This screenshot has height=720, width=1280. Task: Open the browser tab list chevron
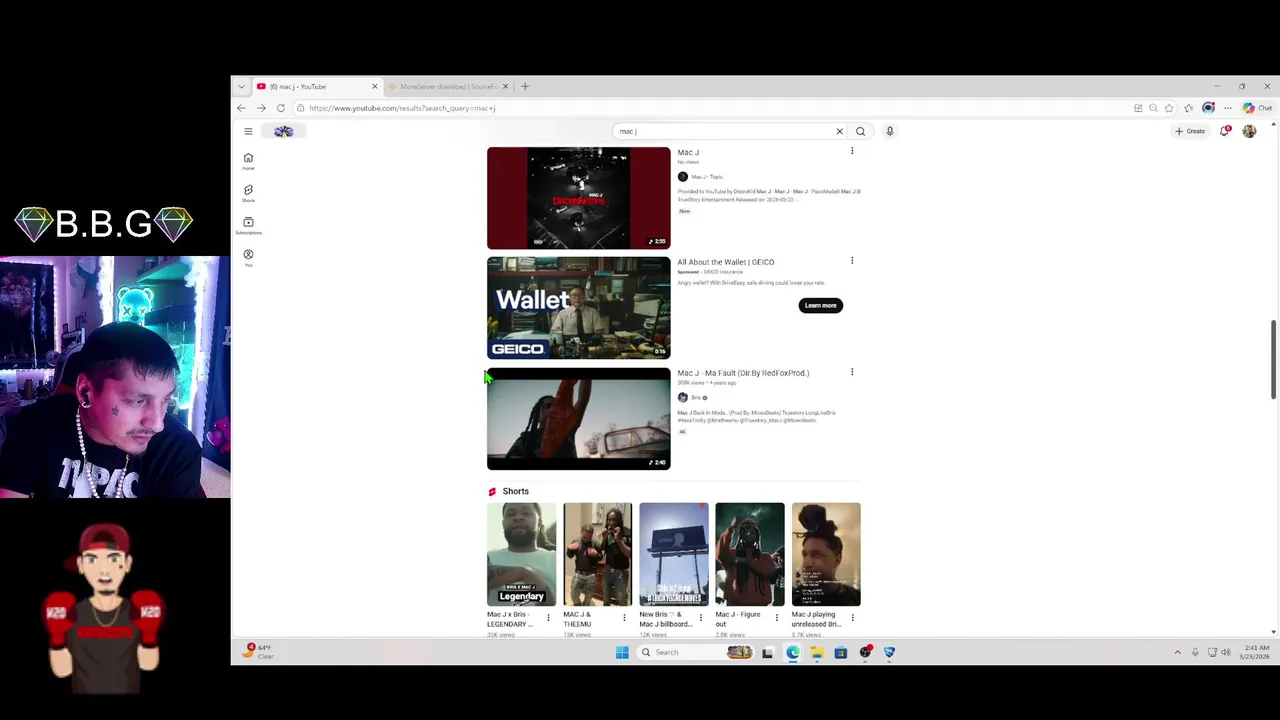point(241,86)
